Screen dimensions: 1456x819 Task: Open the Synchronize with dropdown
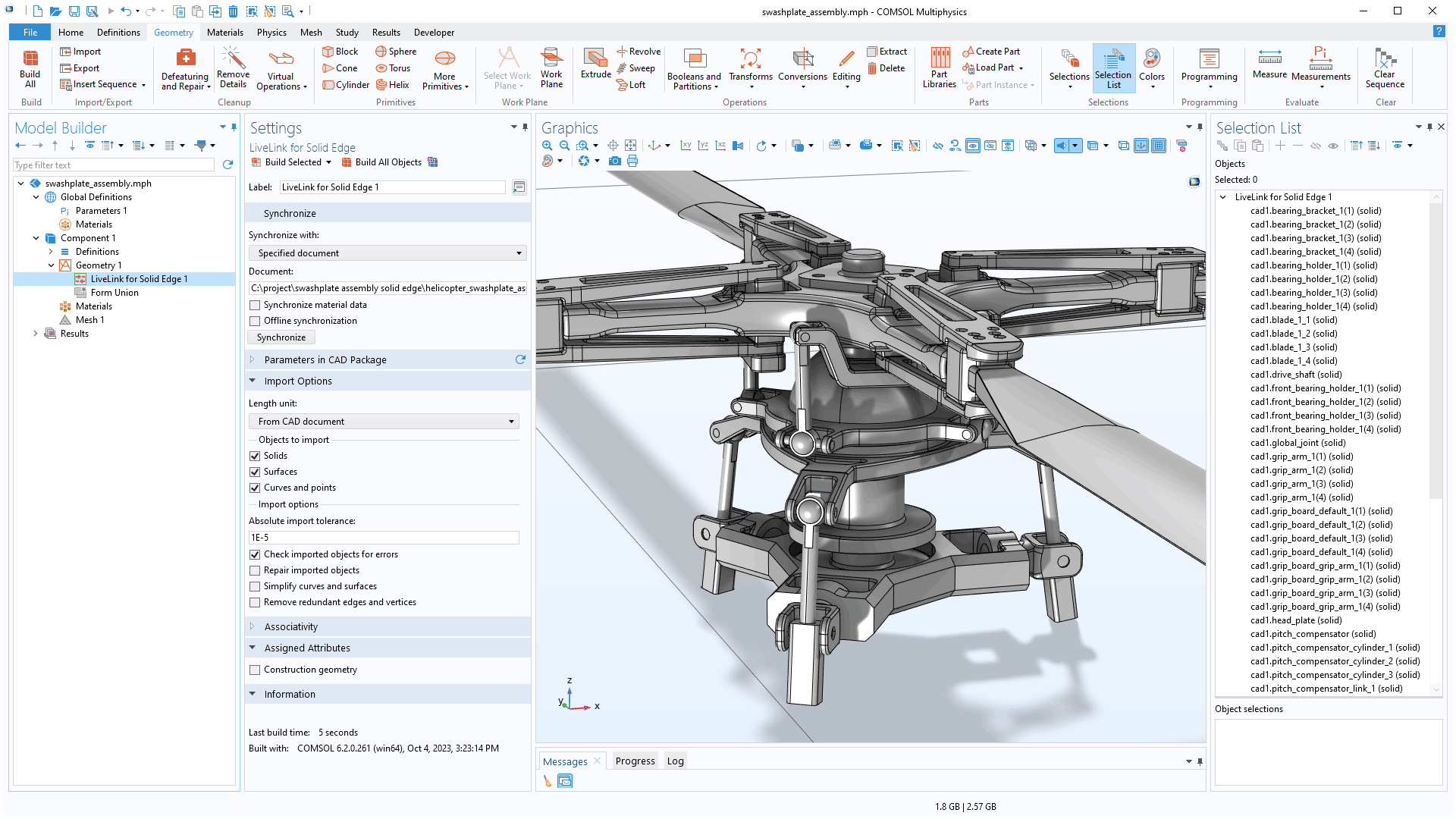coord(388,253)
